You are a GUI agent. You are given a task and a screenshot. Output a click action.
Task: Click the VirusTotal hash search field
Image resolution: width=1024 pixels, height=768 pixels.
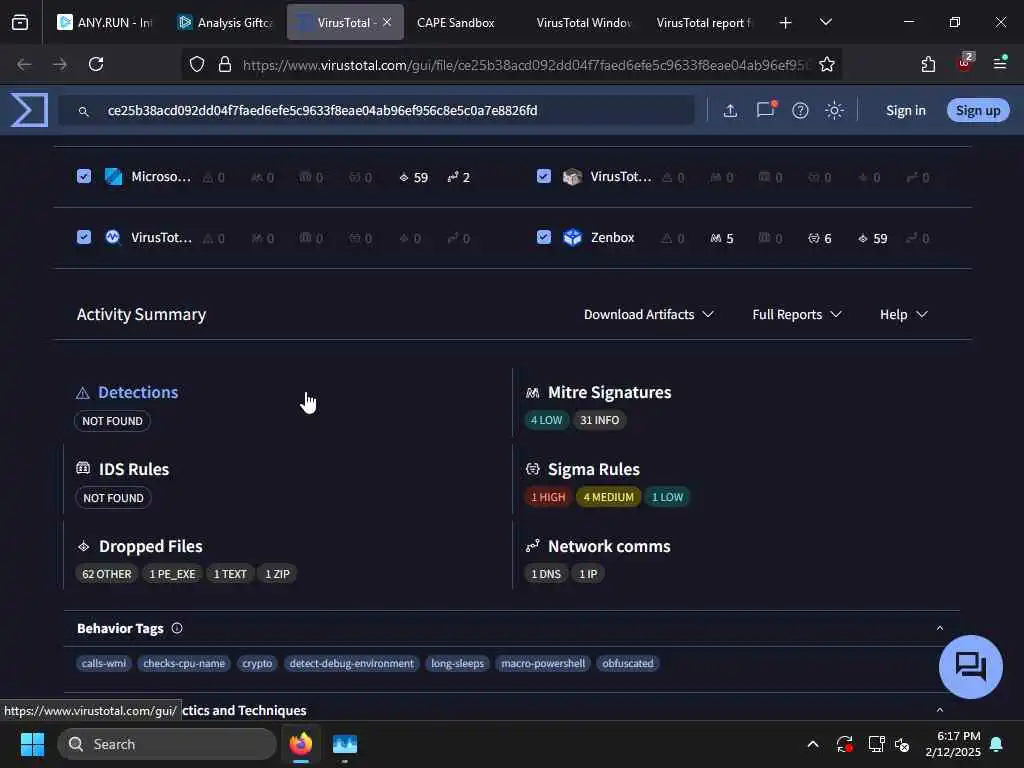tap(376, 110)
